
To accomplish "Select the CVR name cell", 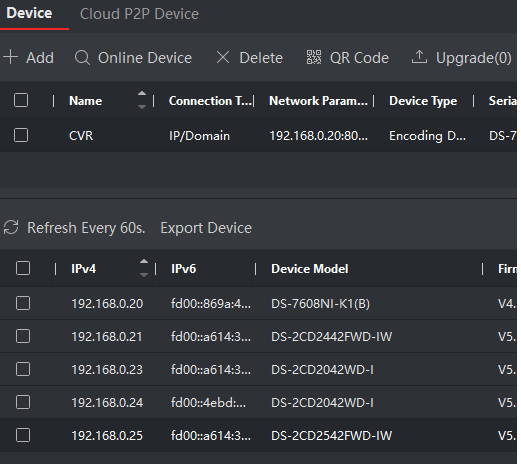I will coord(81,136).
